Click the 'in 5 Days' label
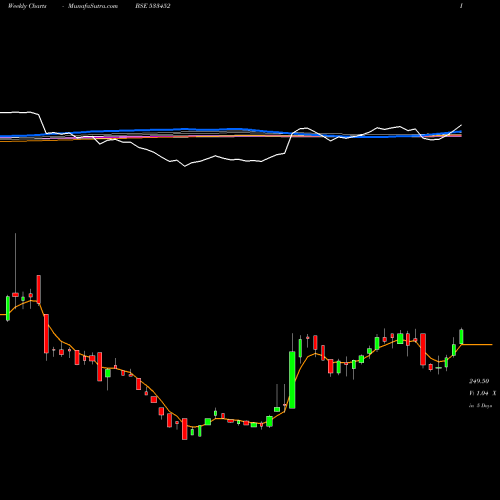500x500 pixels. click(480, 406)
